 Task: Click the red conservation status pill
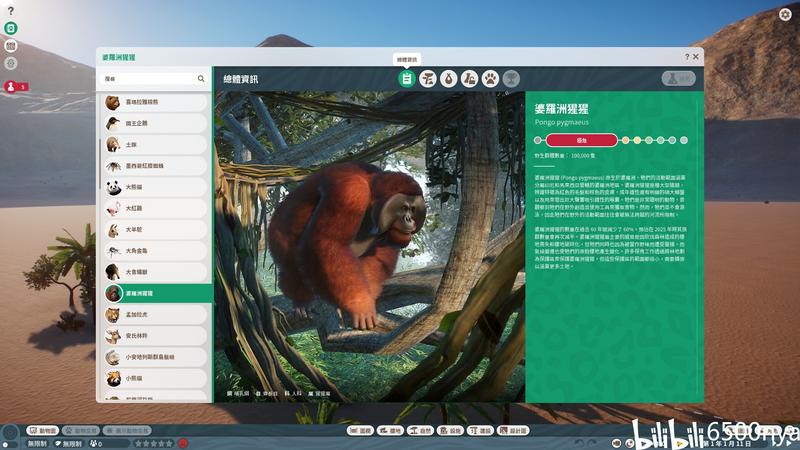point(582,140)
